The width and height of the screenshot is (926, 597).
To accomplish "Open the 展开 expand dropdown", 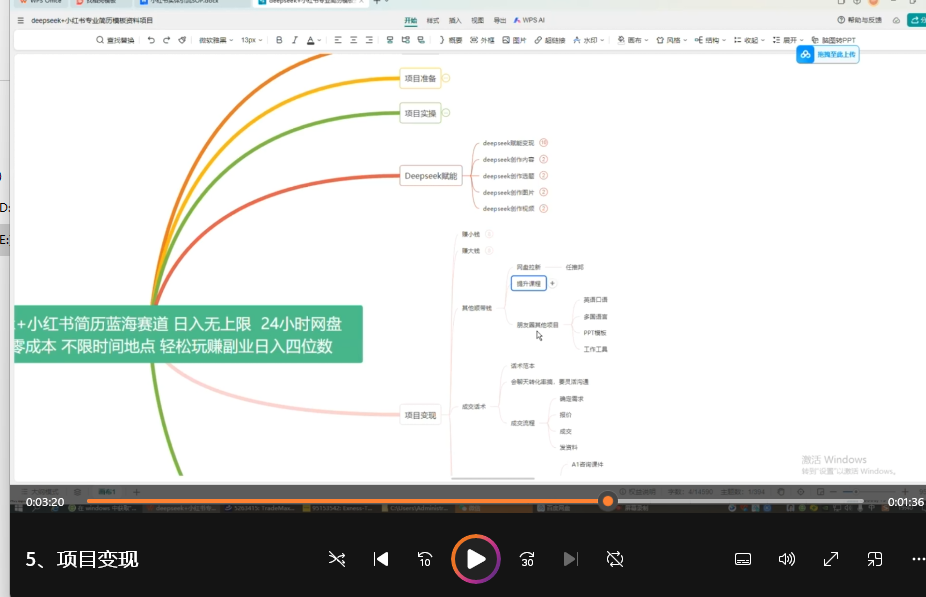I will pos(788,40).
